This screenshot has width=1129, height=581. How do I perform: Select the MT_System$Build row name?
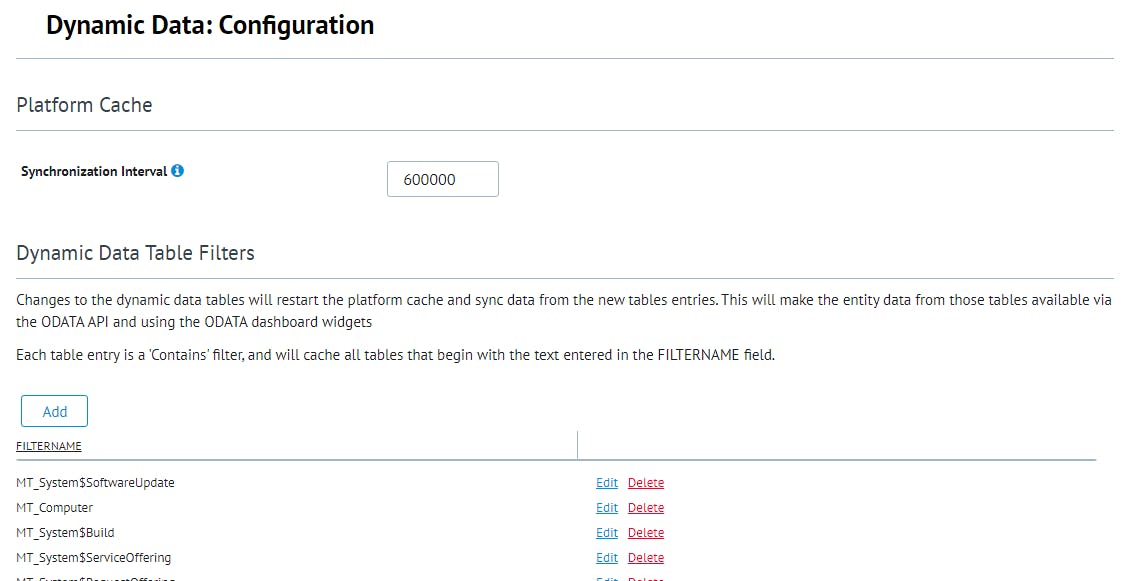[73, 533]
